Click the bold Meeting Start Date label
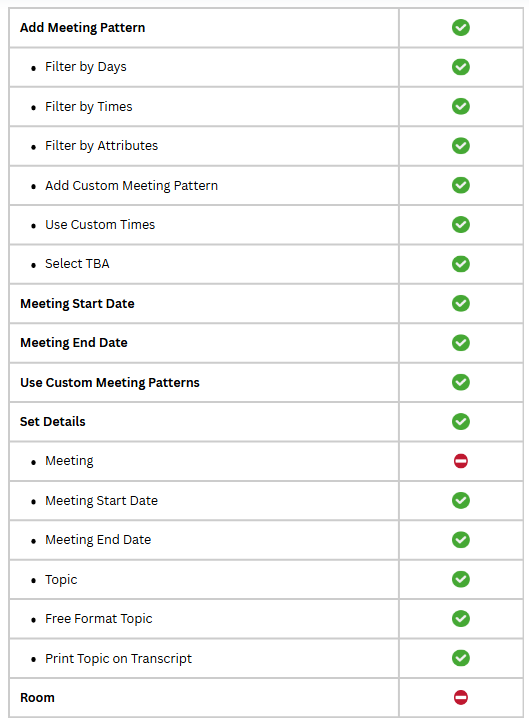This screenshot has height=722, width=529. (77, 303)
